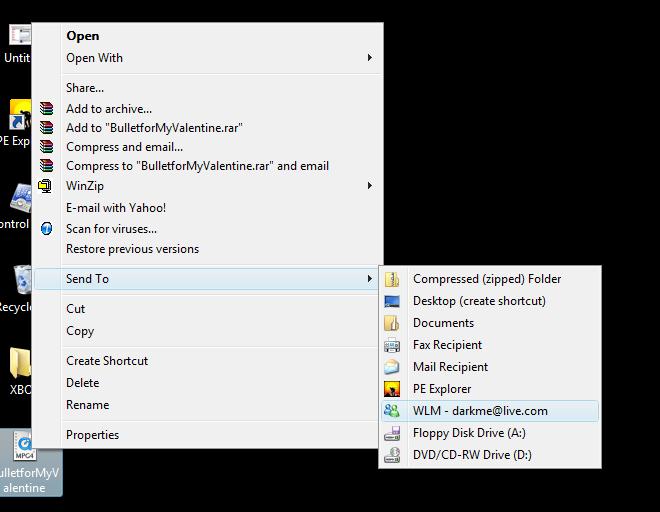Click Restore previous versions

(x=132, y=249)
